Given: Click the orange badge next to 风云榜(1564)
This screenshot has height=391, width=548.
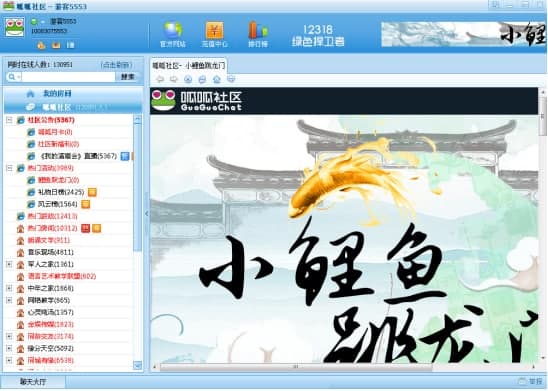Looking at the screenshot, I should [86, 204].
